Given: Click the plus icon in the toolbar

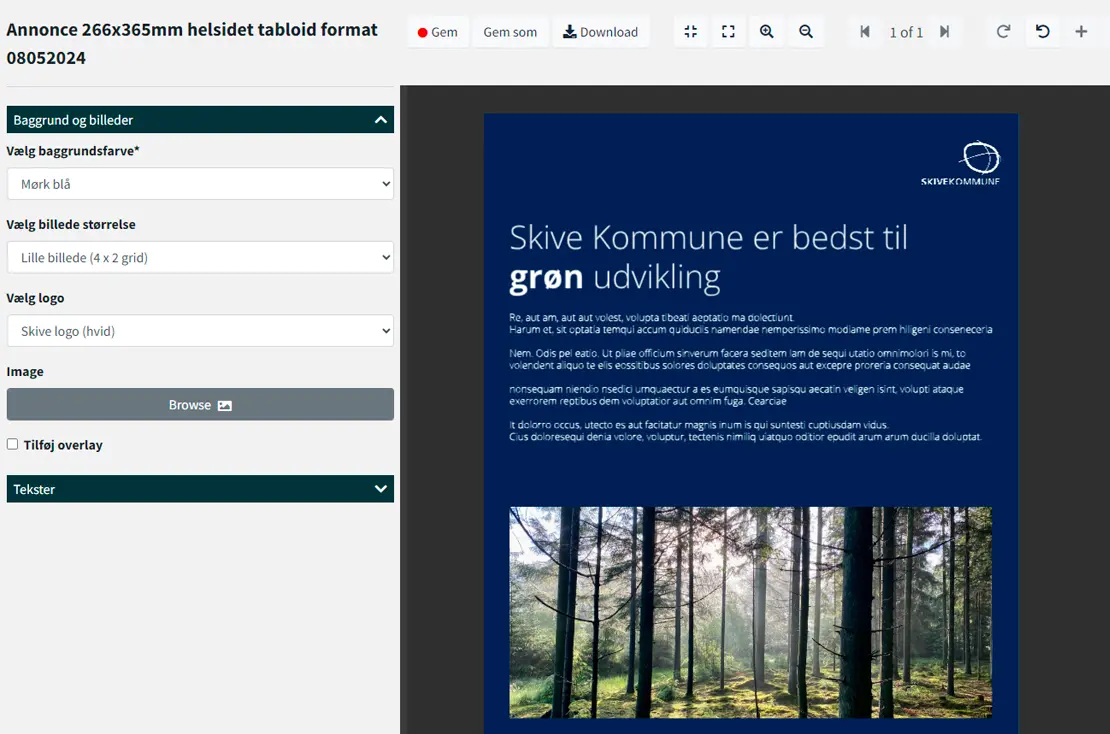Looking at the screenshot, I should pyautogui.click(x=1081, y=31).
